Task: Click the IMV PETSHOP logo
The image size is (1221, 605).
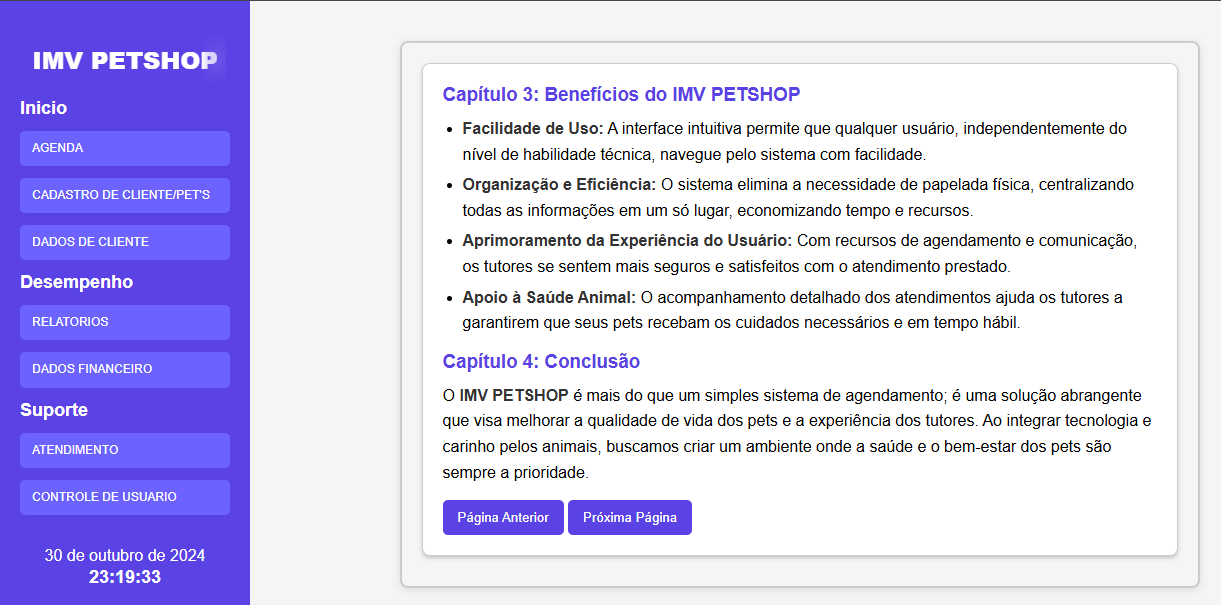Action: tap(124, 61)
